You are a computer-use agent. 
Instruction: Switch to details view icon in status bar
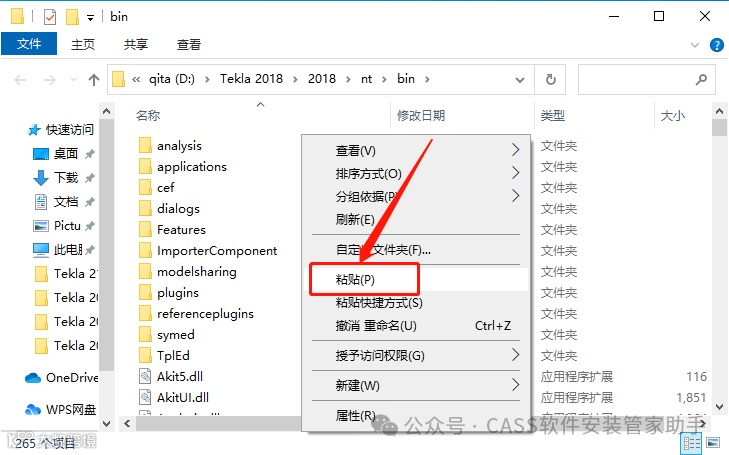point(691,444)
